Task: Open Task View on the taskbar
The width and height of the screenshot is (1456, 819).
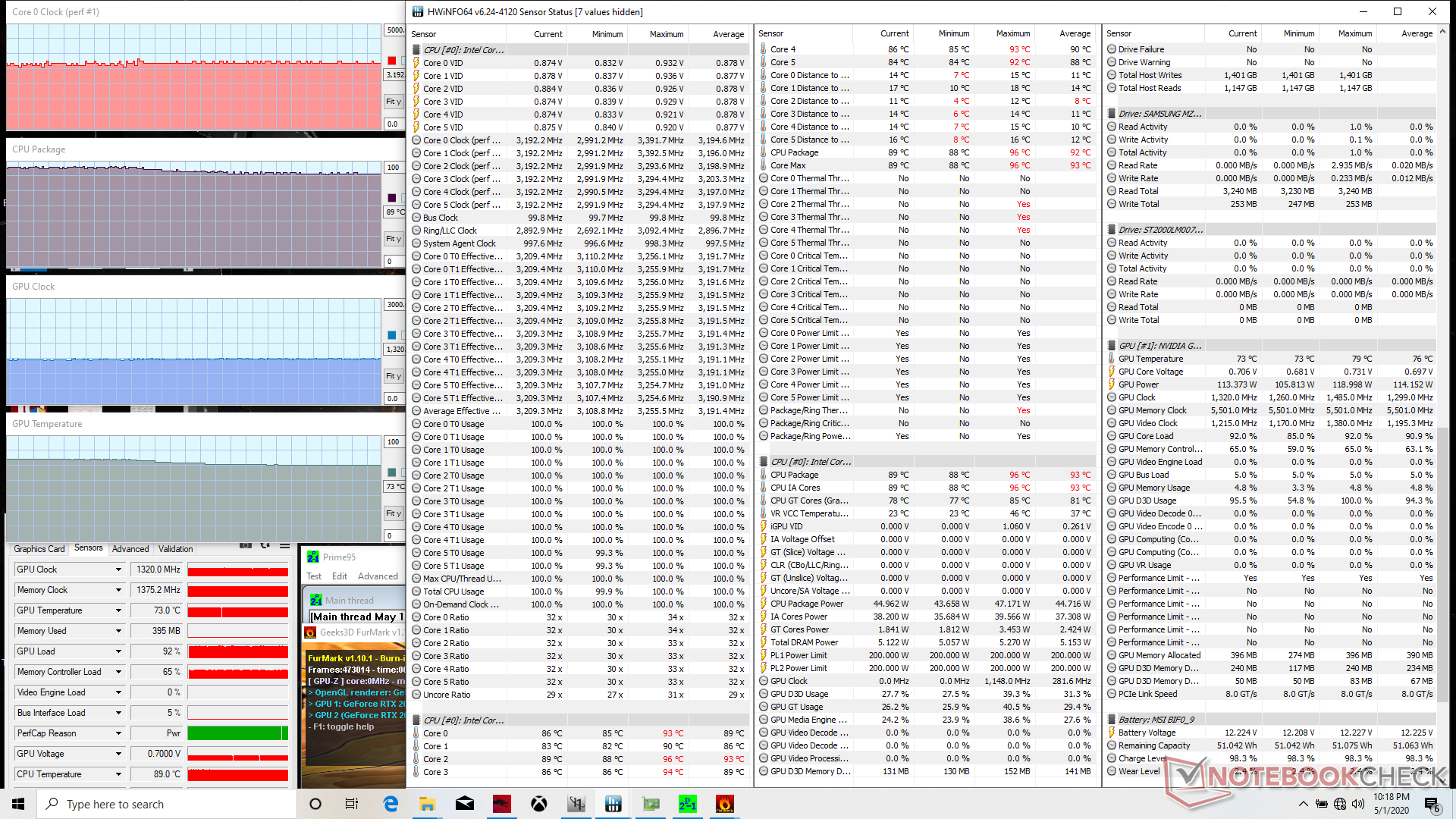Action: 352,804
